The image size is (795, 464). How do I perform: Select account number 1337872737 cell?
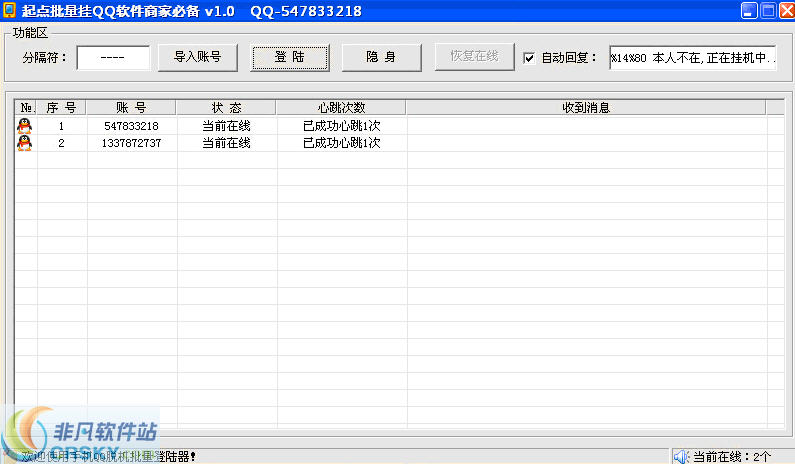[131, 143]
